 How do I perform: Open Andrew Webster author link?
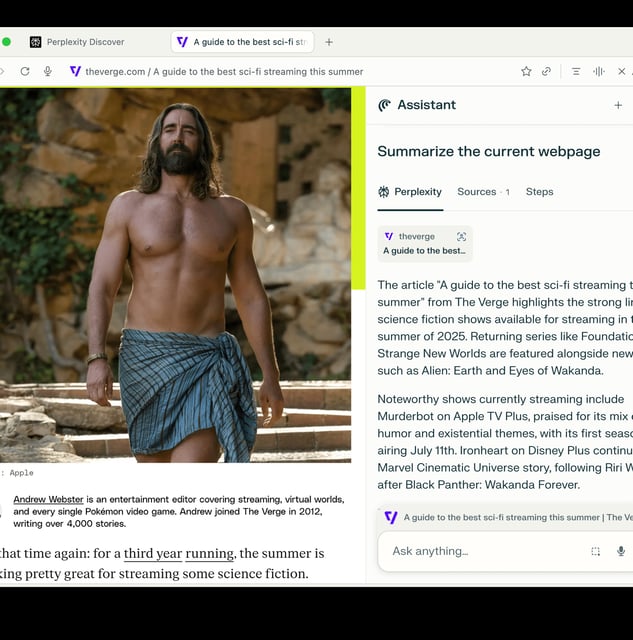point(50,499)
